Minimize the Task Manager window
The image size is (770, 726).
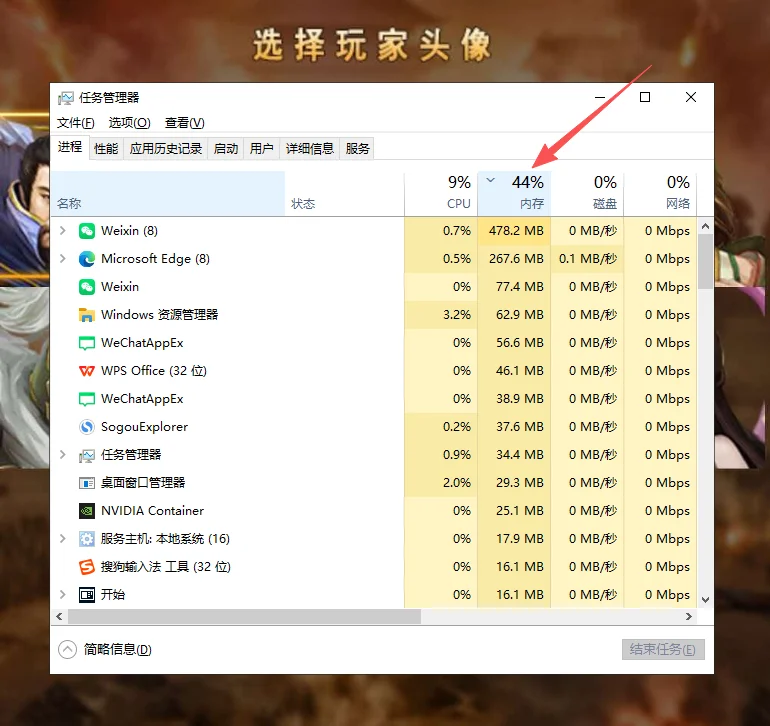(x=600, y=97)
